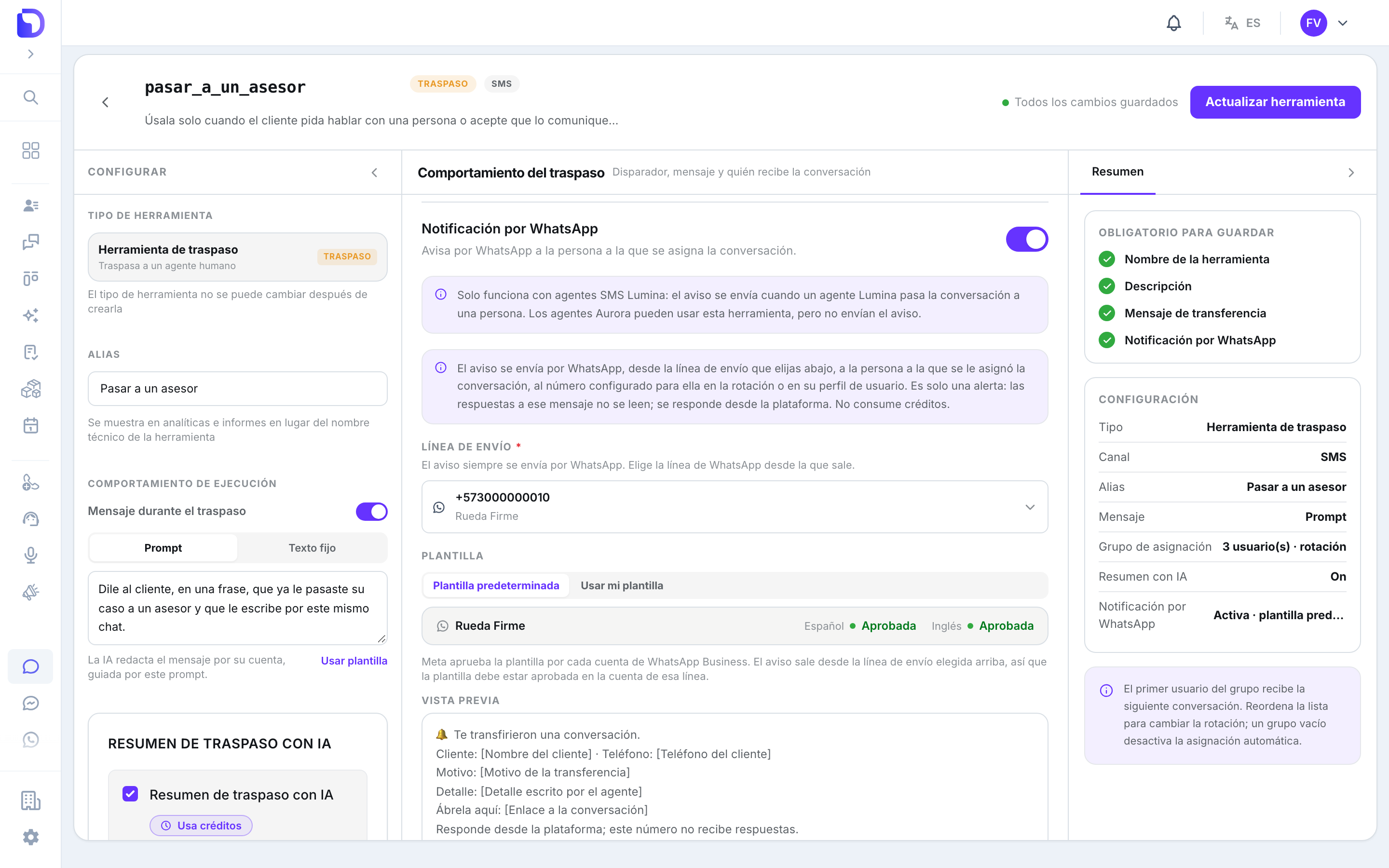1389x868 pixels.
Task: Click the Rueda Firme template row
Action: [735, 626]
